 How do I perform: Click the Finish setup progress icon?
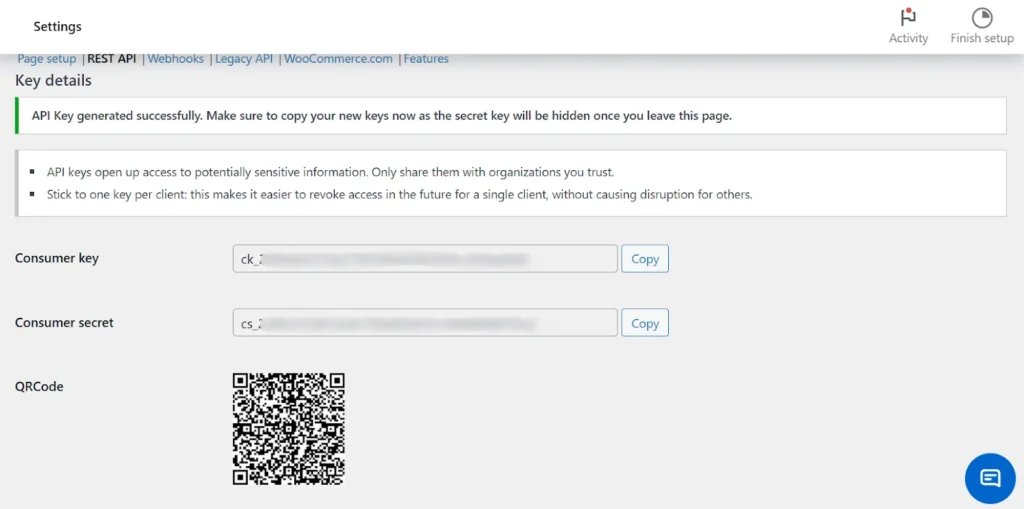coord(981,18)
